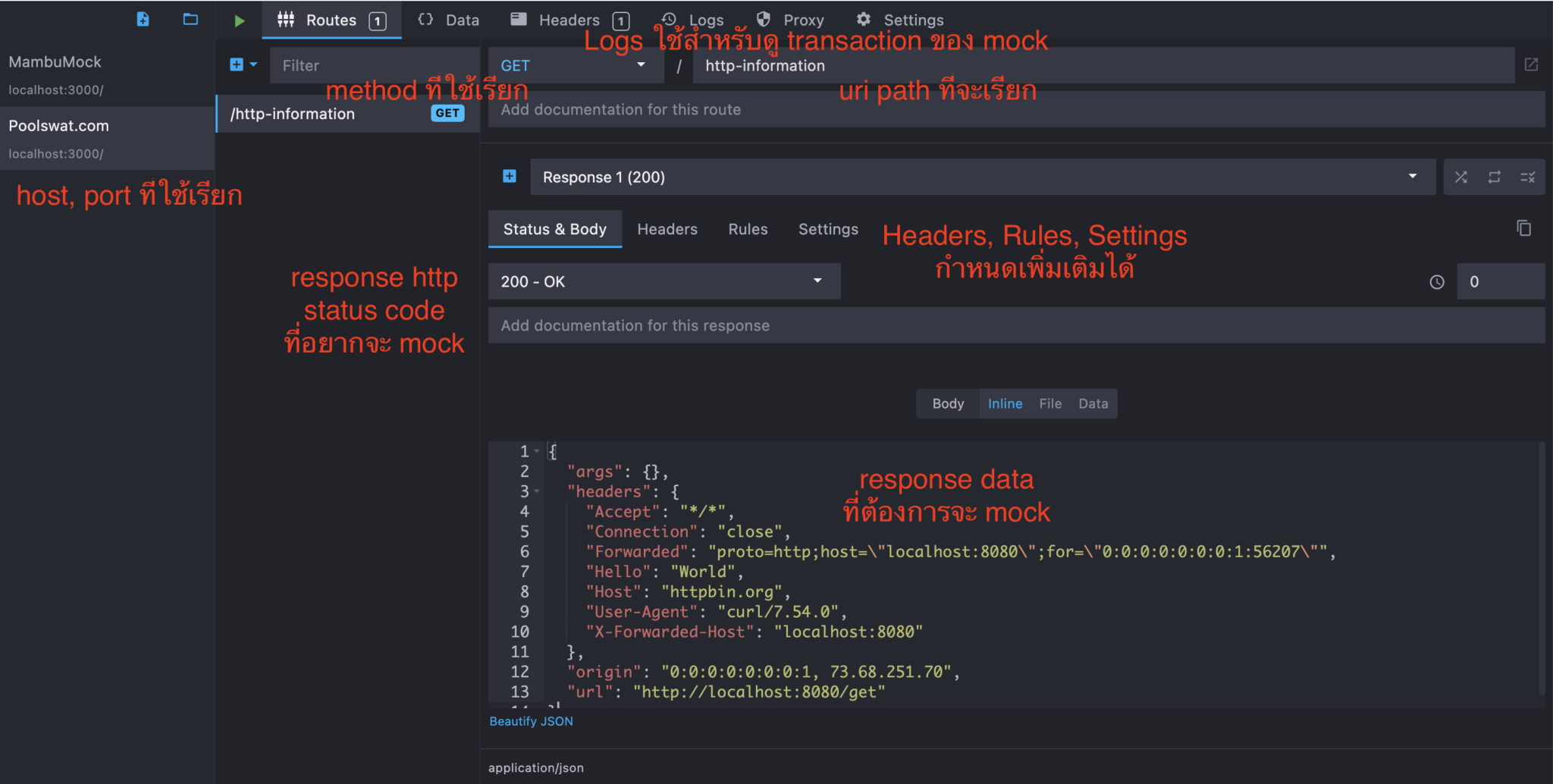
Task: Click the Beautify JSON link
Action: 531,721
